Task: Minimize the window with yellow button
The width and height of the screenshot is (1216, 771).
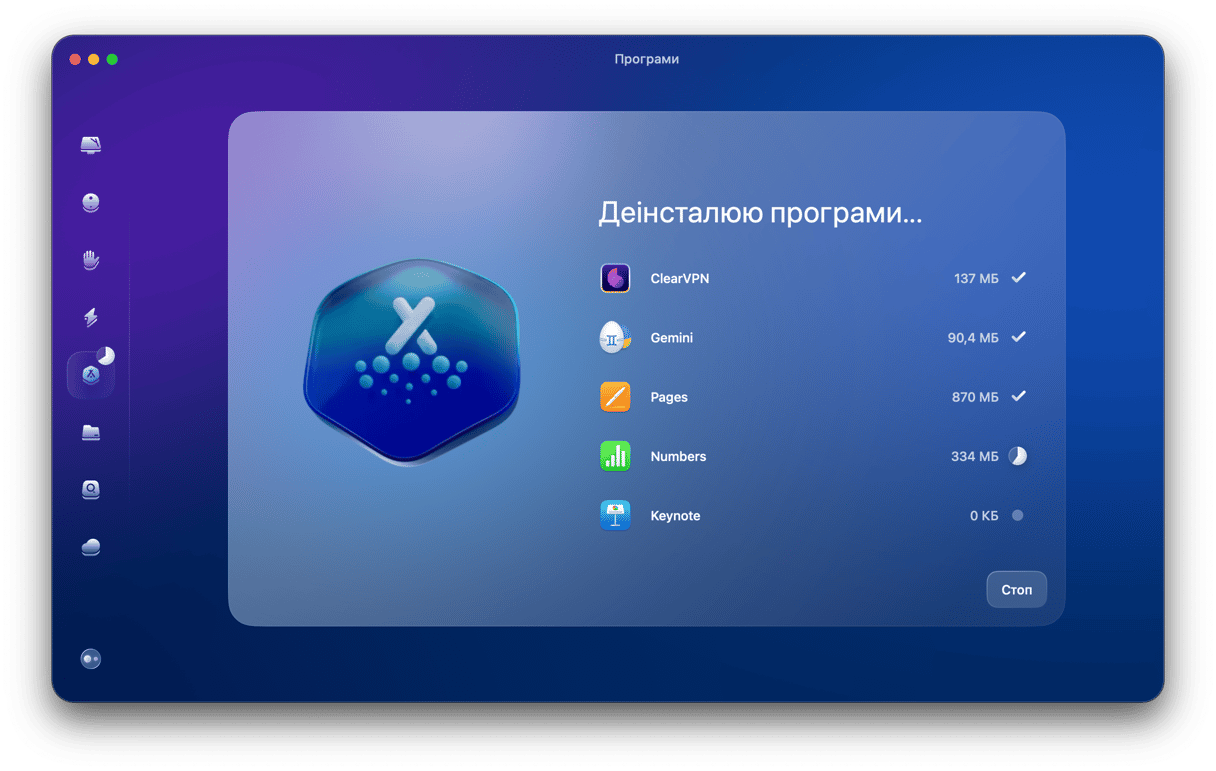Action: 93,59
